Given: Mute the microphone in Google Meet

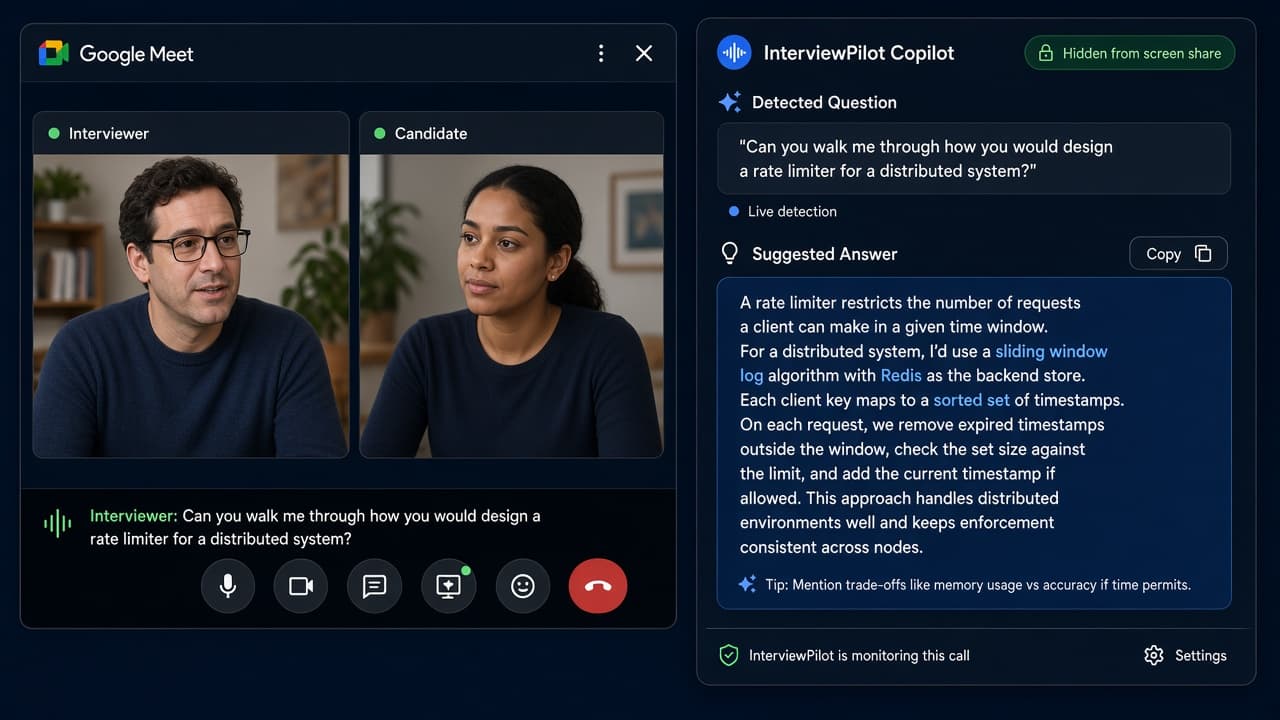Looking at the screenshot, I should tap(228, 586).
